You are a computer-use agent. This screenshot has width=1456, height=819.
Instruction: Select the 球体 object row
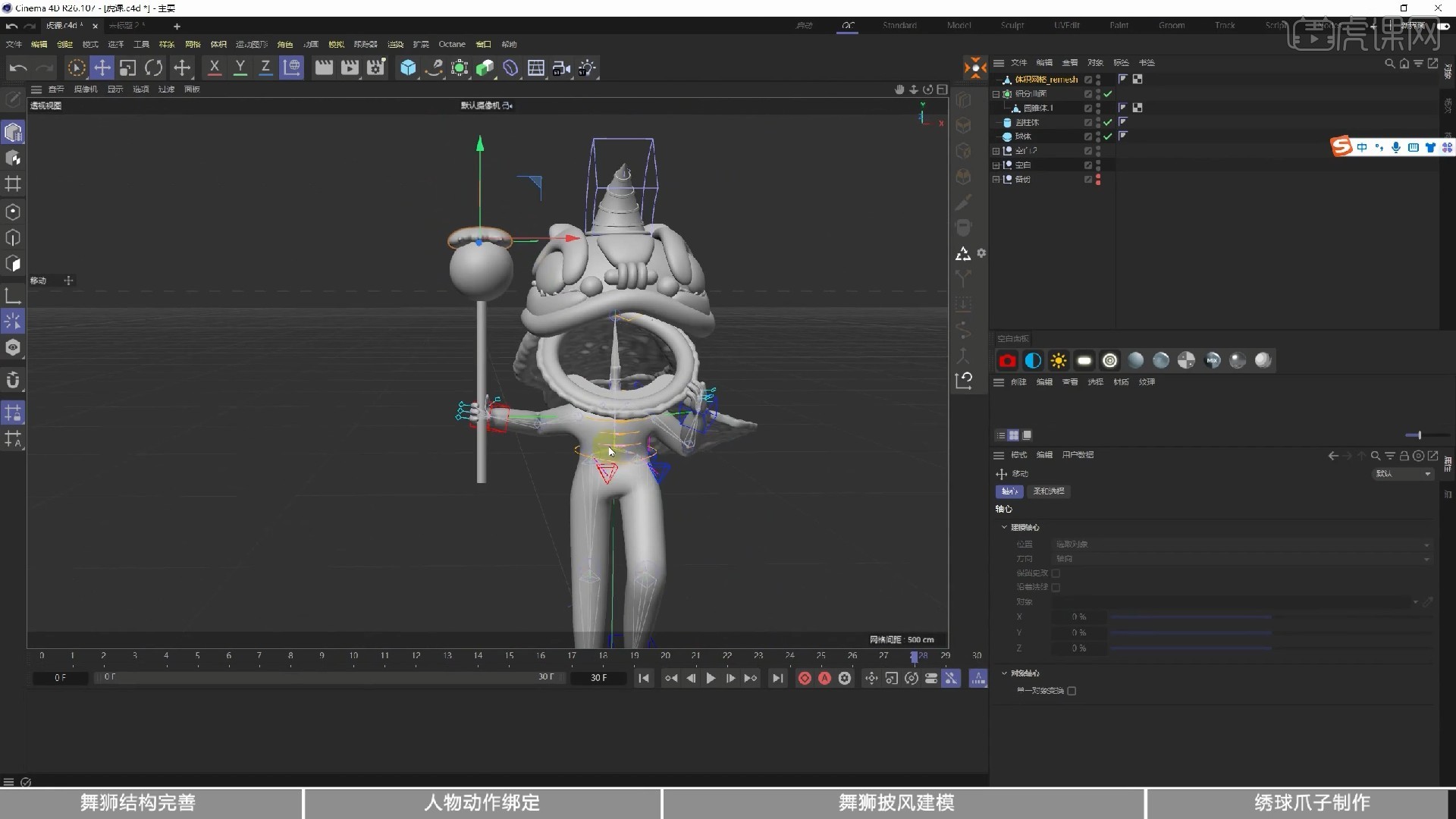[1022, 136]
